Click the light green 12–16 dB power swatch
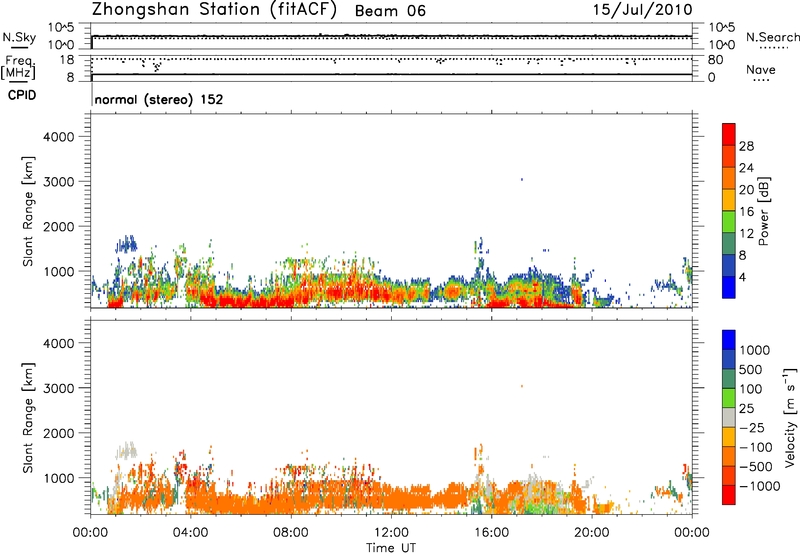 [x=729, y=222]
